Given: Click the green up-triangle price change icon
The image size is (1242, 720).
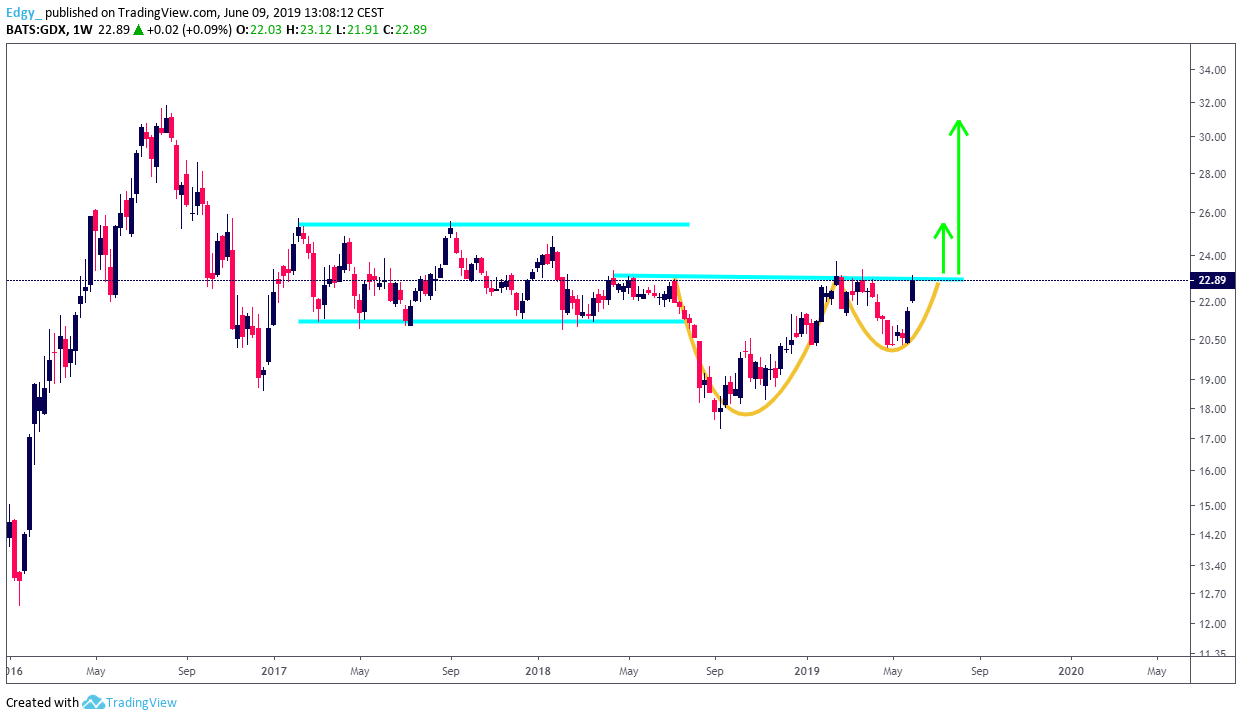Looking at the screenshot, I should tap(139, 30).
